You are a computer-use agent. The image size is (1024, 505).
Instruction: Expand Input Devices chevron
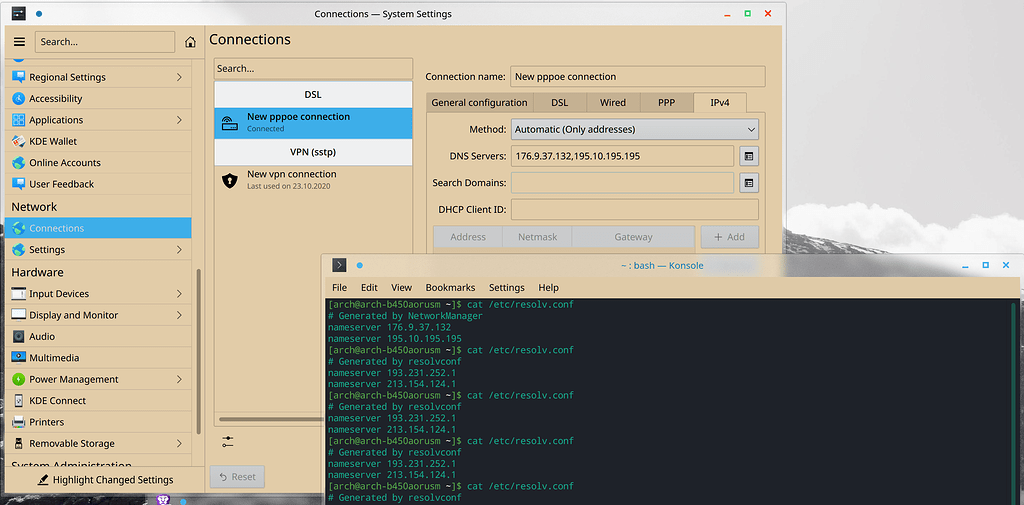(x=179, y=294)
